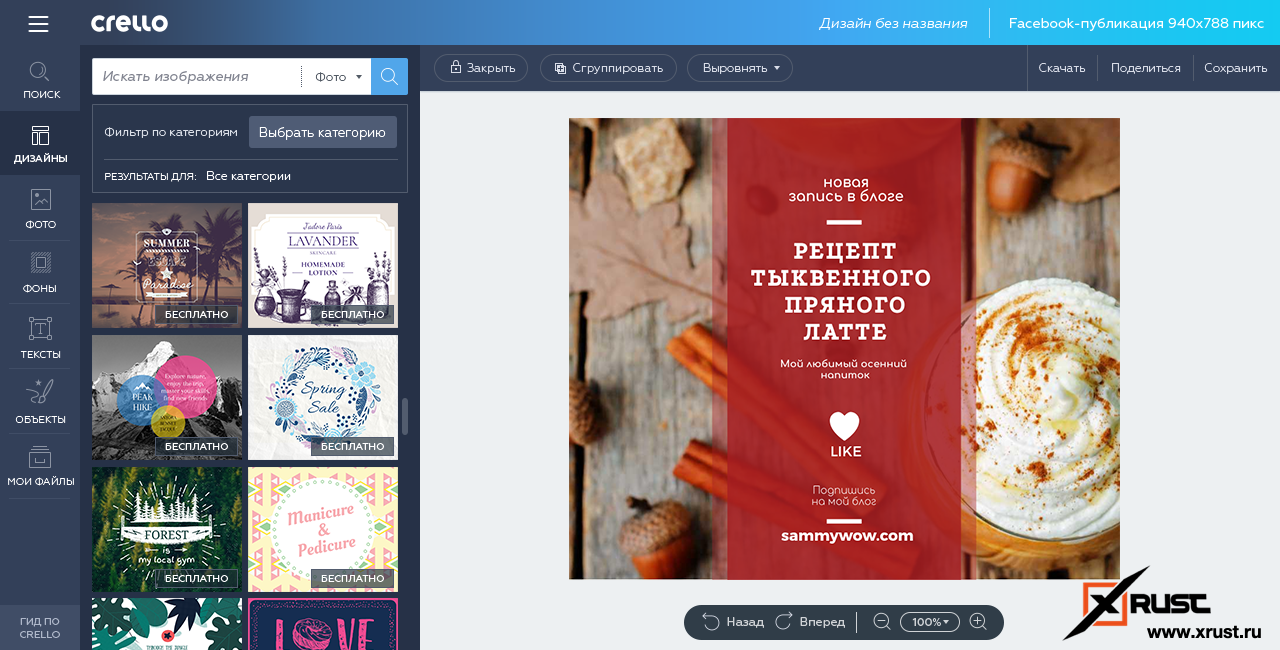Screen dimensions: 1280x650
Task: Open the Тексты text panel
Action: pyautogui.click(x=40, y=338)
